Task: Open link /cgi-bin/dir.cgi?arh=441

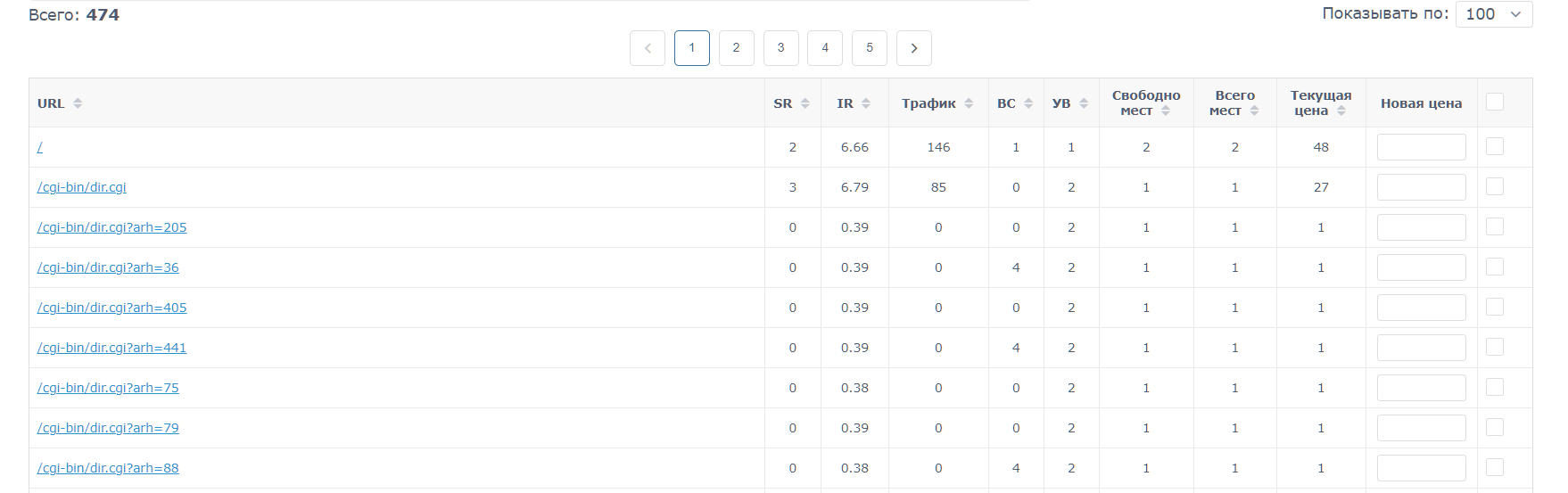Action: [112, 348]
